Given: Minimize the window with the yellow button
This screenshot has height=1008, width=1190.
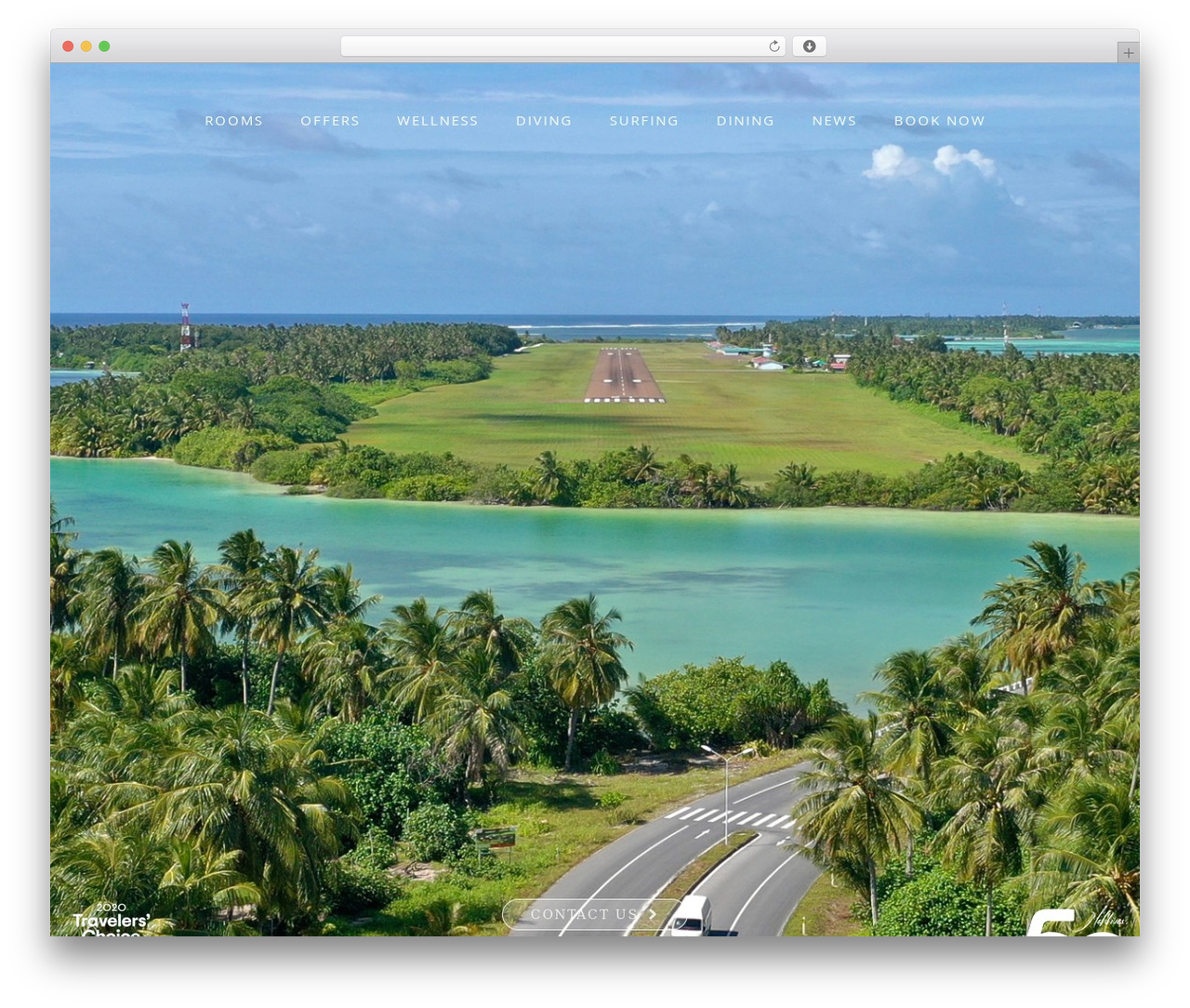Looking at the screenshot, I should (86, 46).
